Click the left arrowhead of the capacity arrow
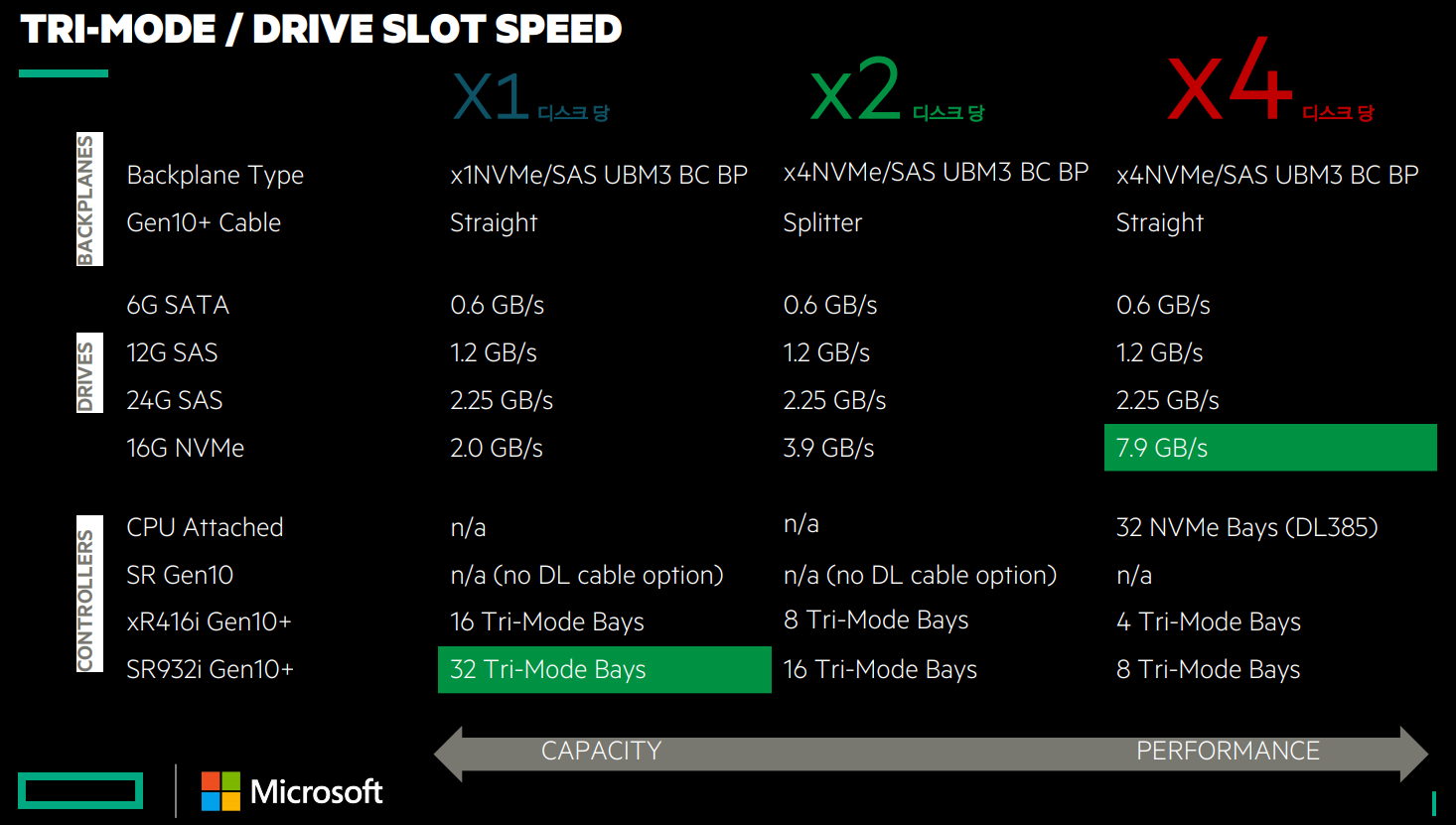 (x=450, y=752)
